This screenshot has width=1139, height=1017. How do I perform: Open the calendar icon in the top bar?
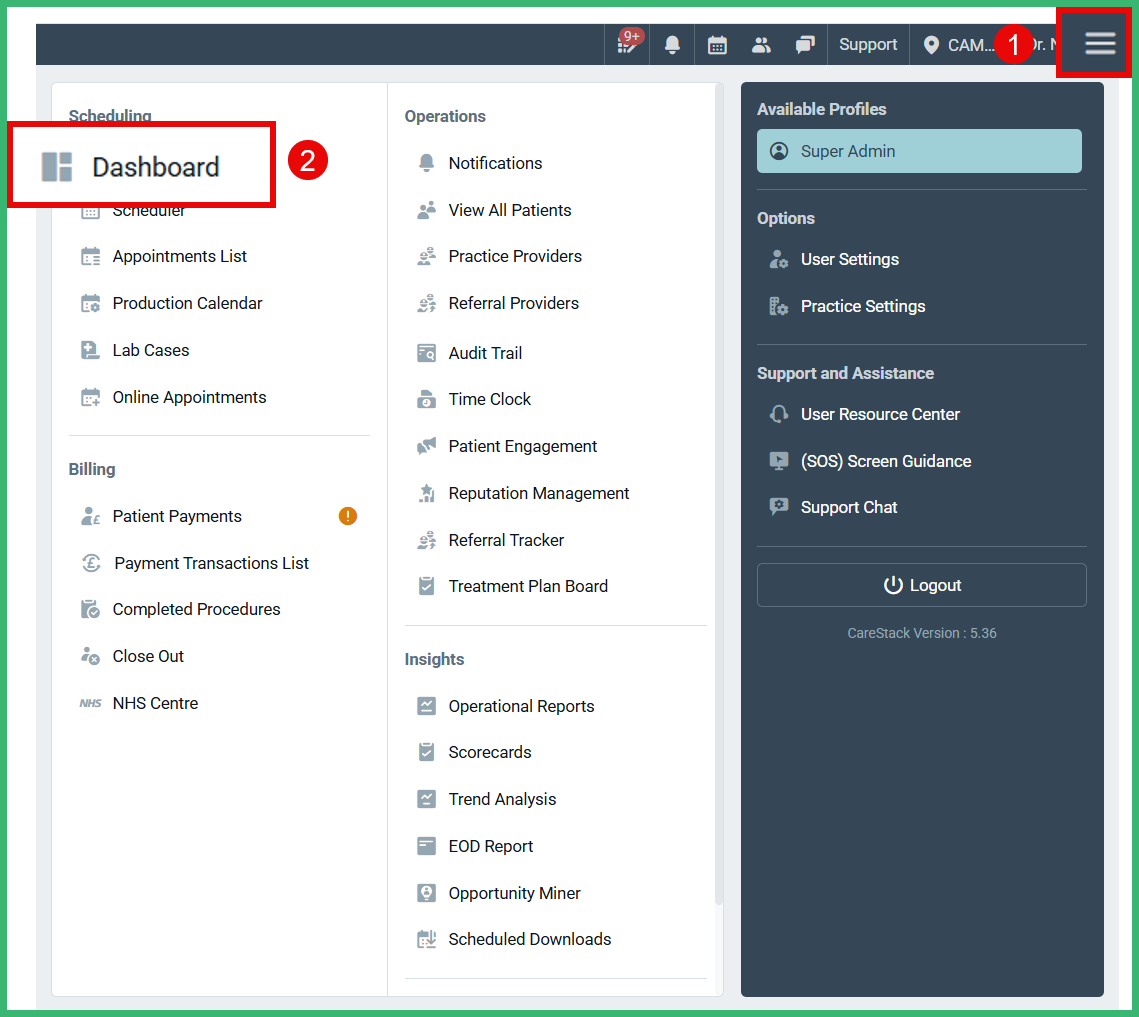tap(717, 44)
